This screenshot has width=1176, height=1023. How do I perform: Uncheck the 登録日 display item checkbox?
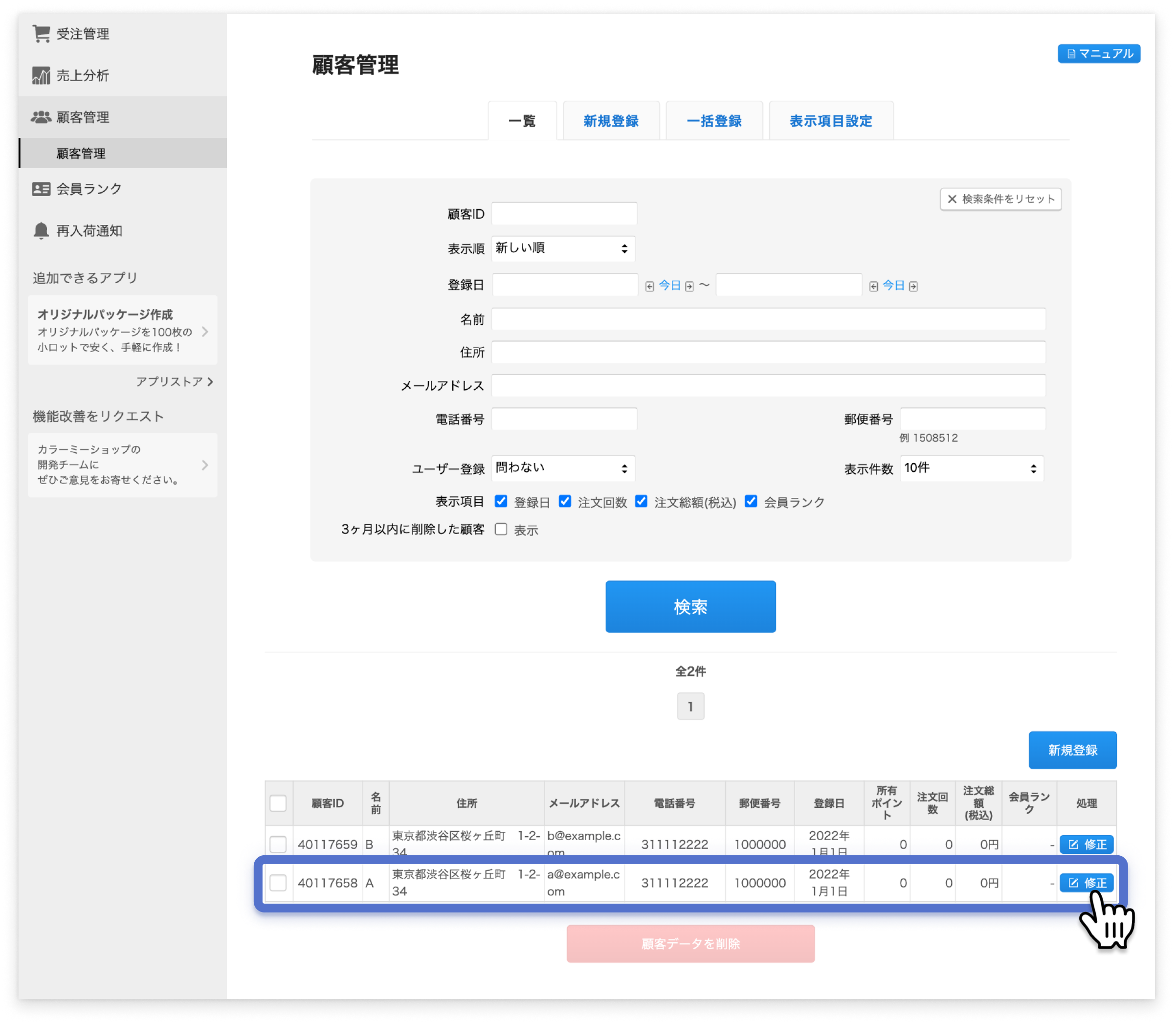[501, 501]
